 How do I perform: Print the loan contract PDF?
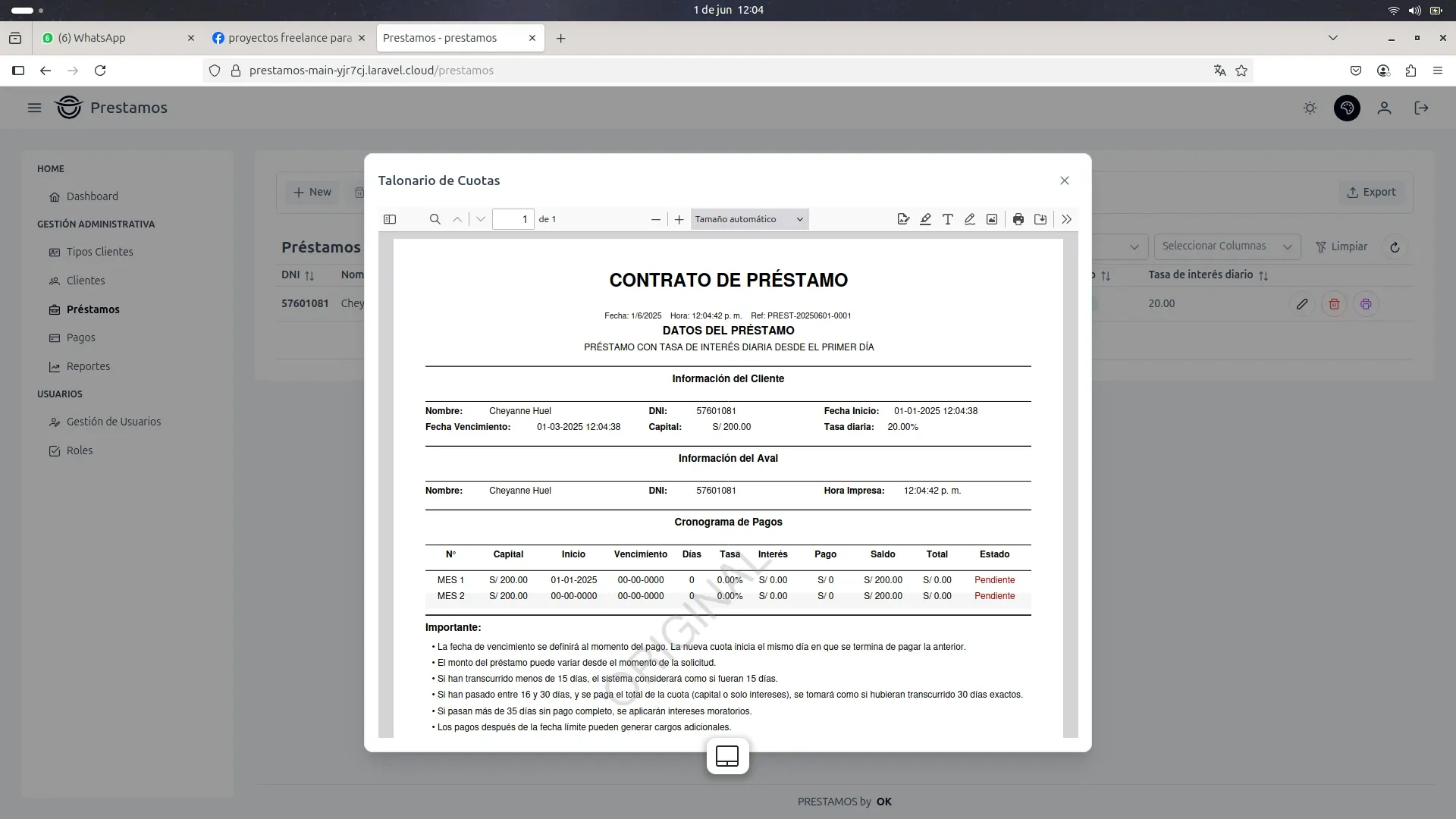(x=1018, y=219)
